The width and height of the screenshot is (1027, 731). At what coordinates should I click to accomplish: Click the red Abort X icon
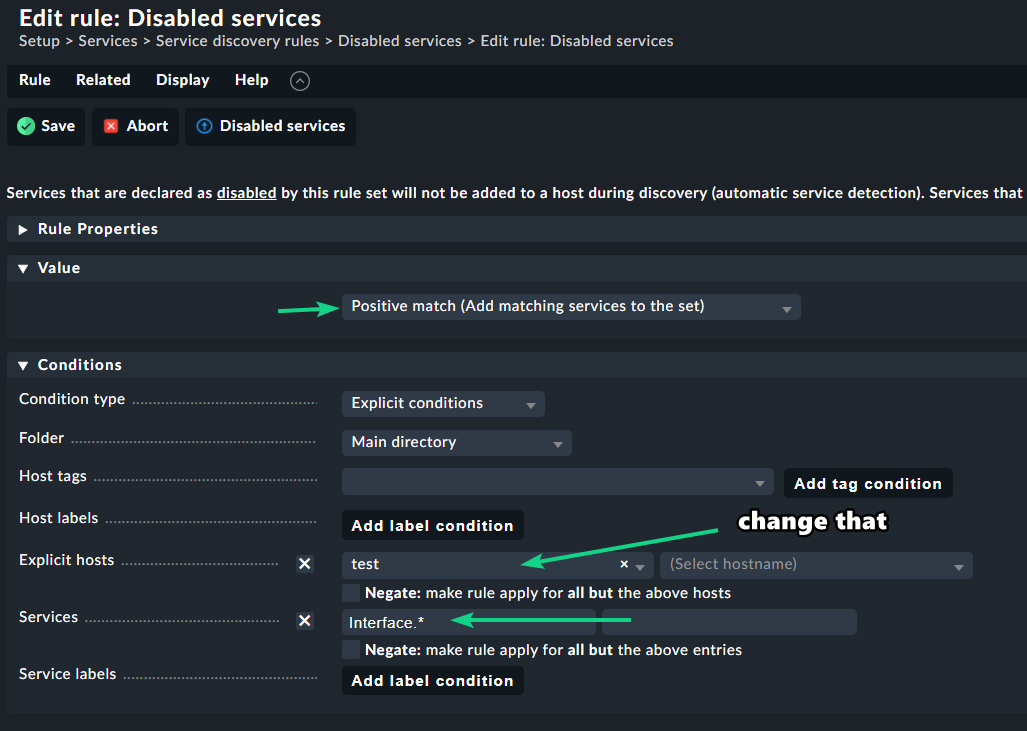tap(111, 126)
